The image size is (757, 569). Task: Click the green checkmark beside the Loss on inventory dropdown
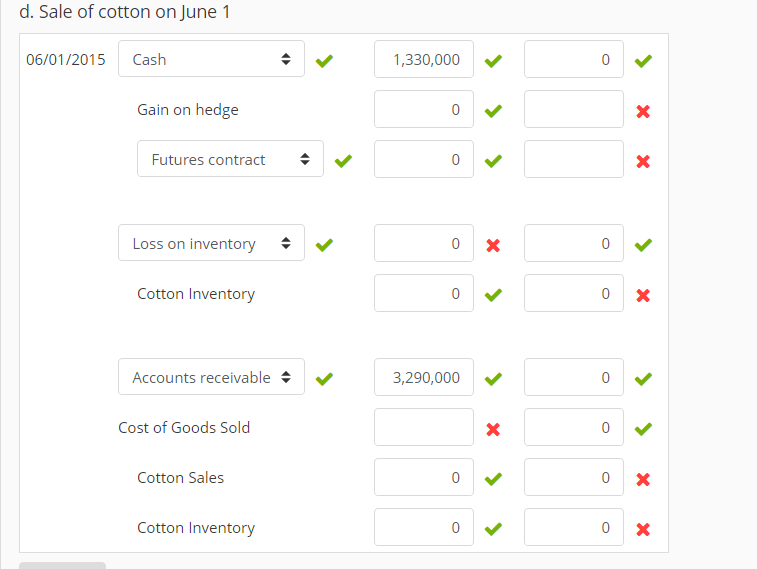pos(324,245)
